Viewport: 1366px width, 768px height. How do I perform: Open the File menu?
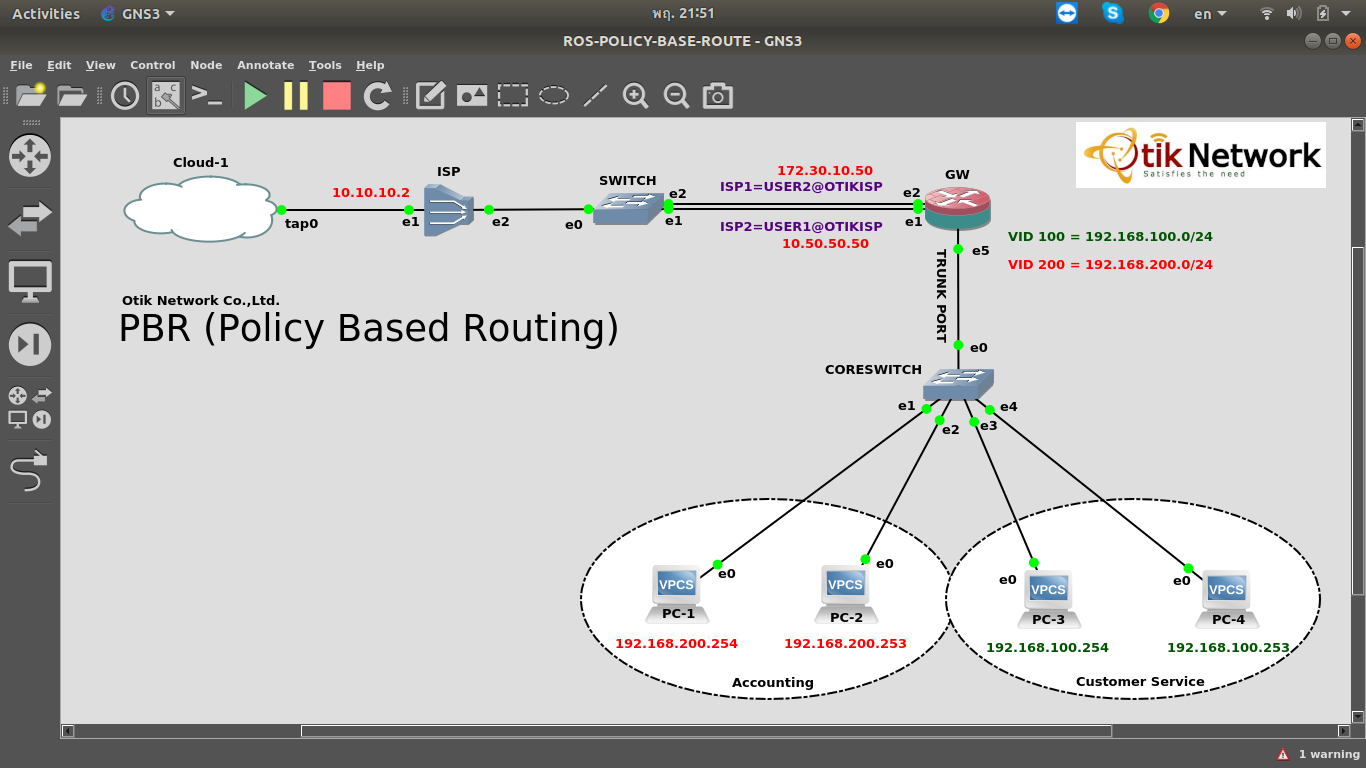(21, 65)
